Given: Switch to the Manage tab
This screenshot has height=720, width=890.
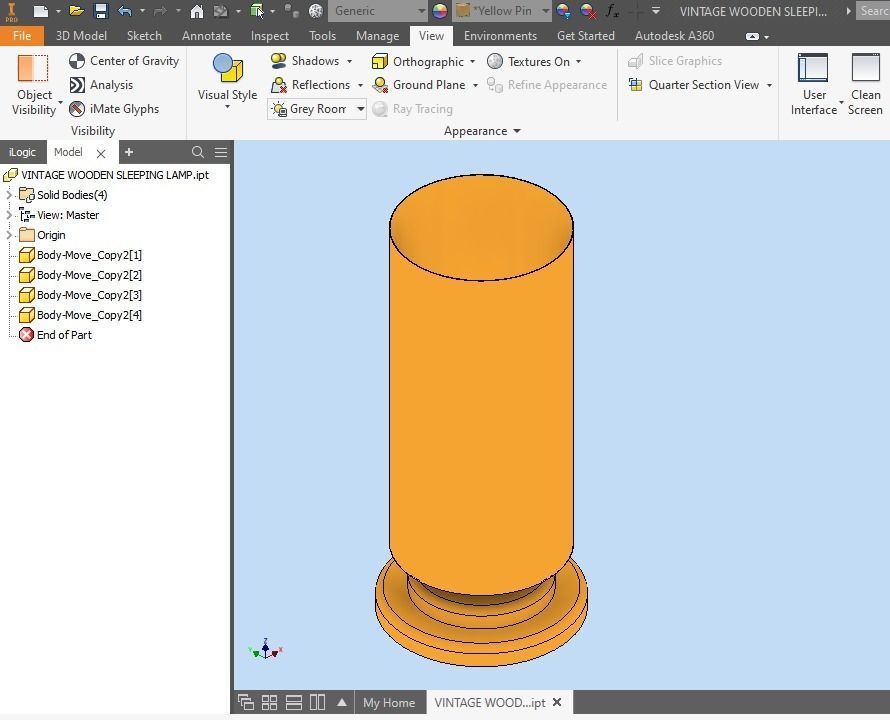Looking at the screenshot, I should (x=377, y=36).
